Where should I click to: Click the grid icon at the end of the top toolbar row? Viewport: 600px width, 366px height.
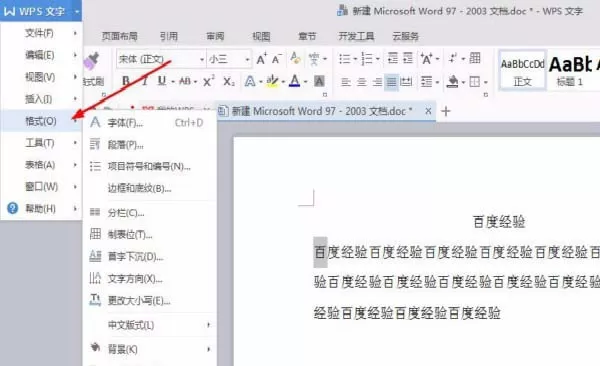point(475,58)
